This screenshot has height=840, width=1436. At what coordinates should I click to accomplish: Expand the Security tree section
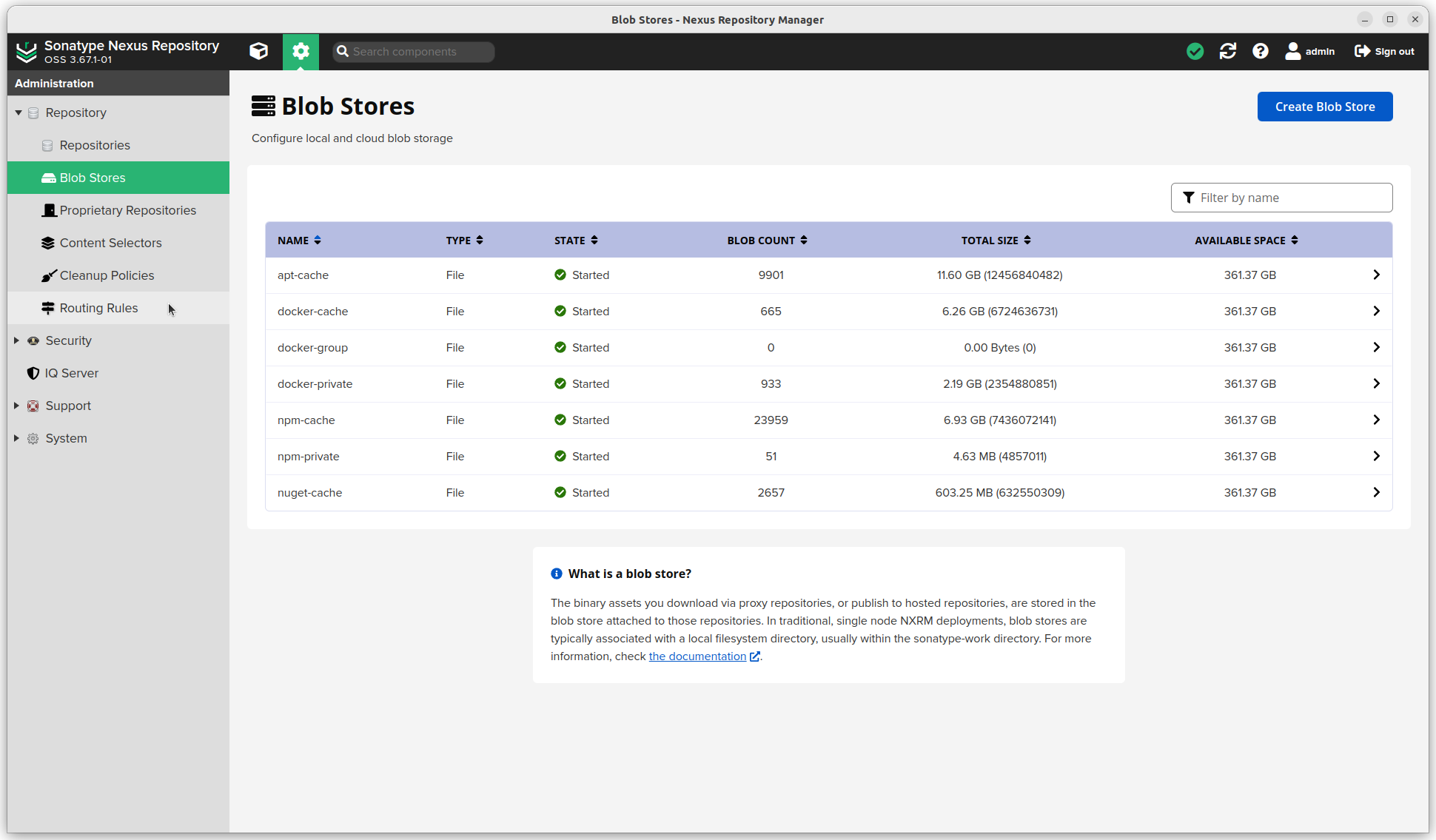click(x=16, y=340)
